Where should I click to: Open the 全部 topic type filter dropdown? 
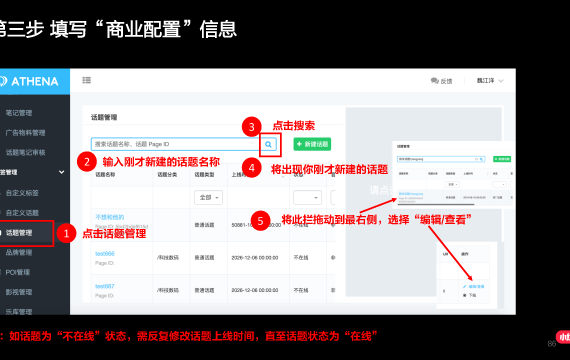[209, 197]
